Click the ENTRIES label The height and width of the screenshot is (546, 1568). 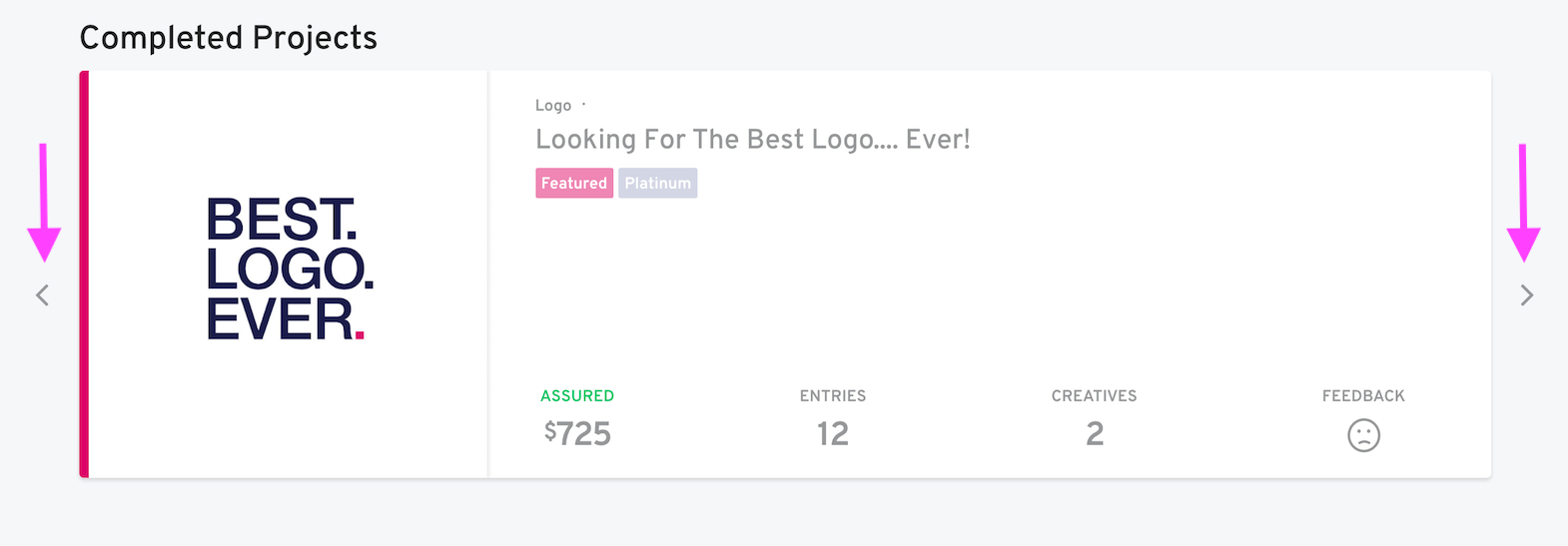tap(833, 396)
